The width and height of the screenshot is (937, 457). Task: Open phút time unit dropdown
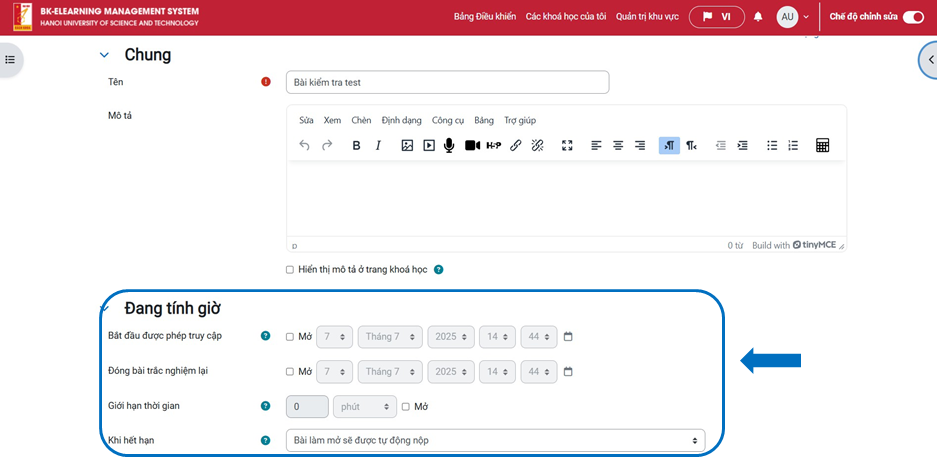[x=365, y=407]
